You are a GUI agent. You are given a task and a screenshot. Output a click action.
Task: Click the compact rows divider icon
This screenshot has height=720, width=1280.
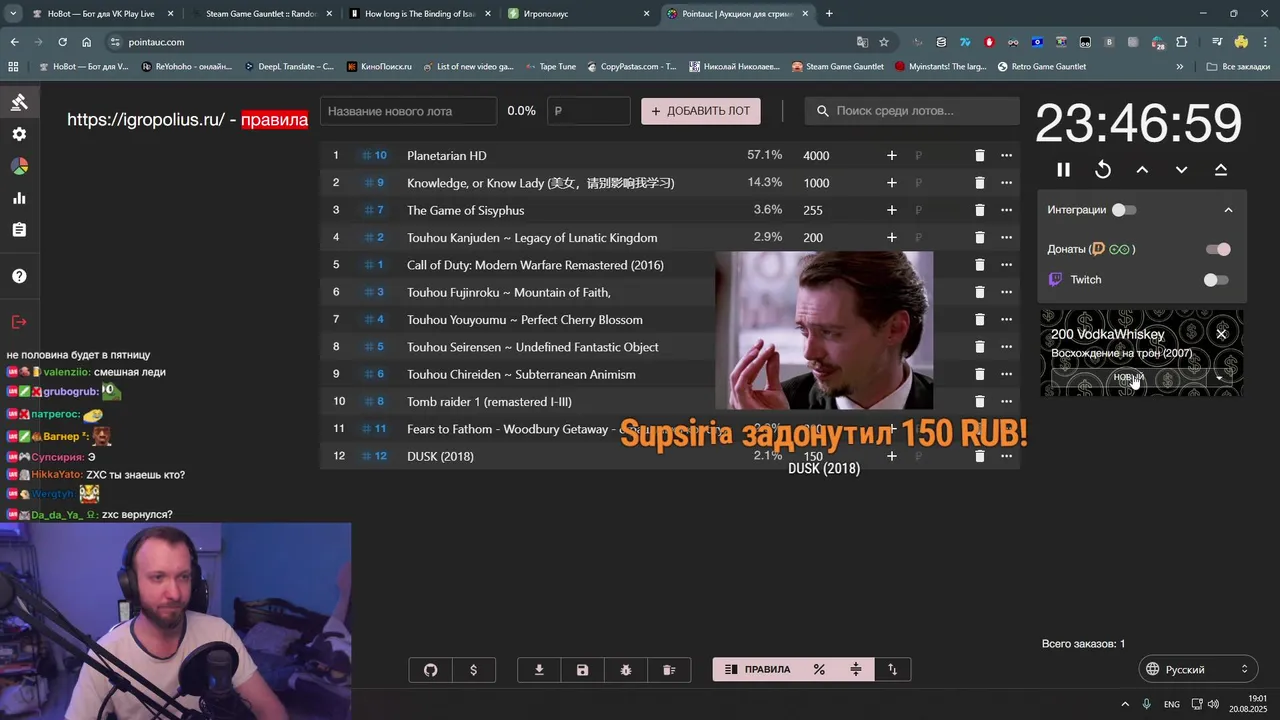pyautogui.click(x=856, y=670)
